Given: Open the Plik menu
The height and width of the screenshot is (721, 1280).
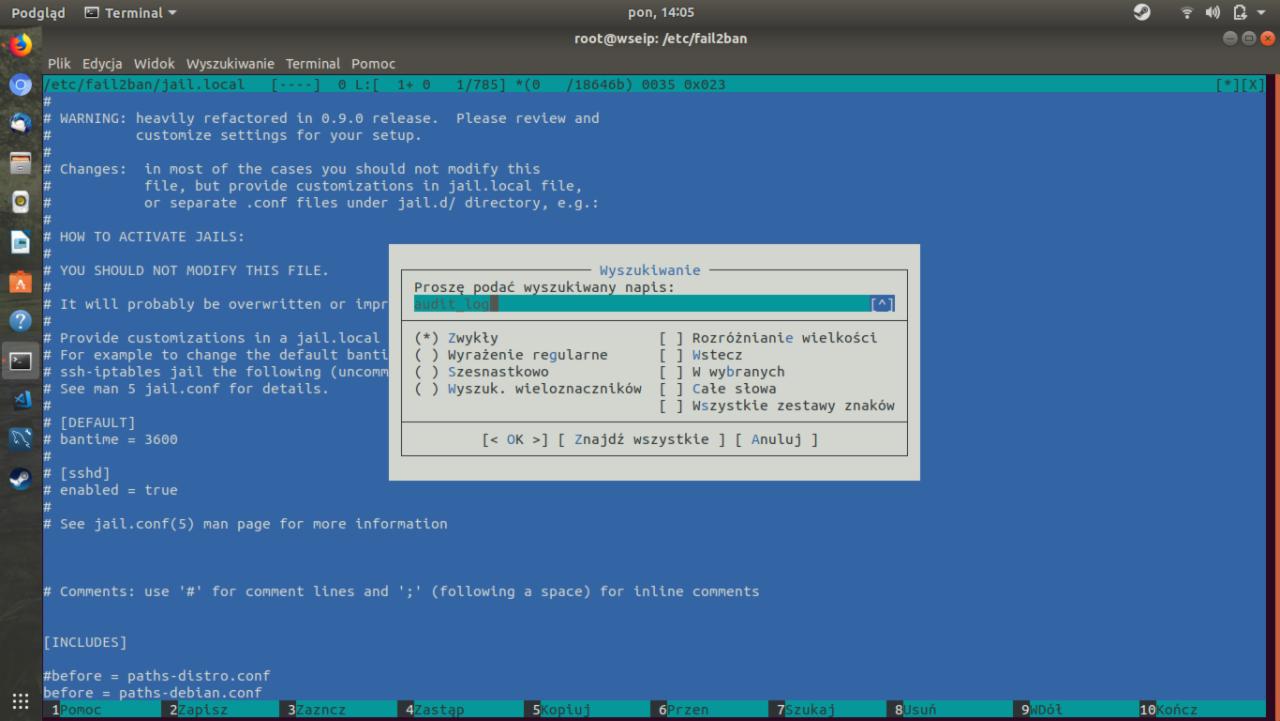Looking at the screenshot, I should (58, 63).
